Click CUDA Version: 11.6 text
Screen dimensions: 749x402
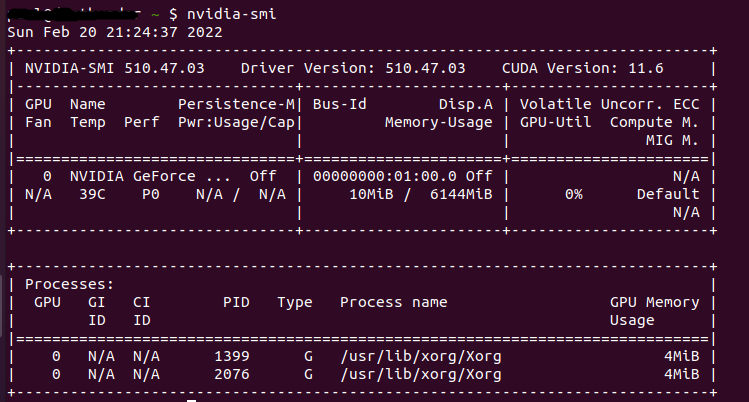pyautogui.click(x=583, y=68)
